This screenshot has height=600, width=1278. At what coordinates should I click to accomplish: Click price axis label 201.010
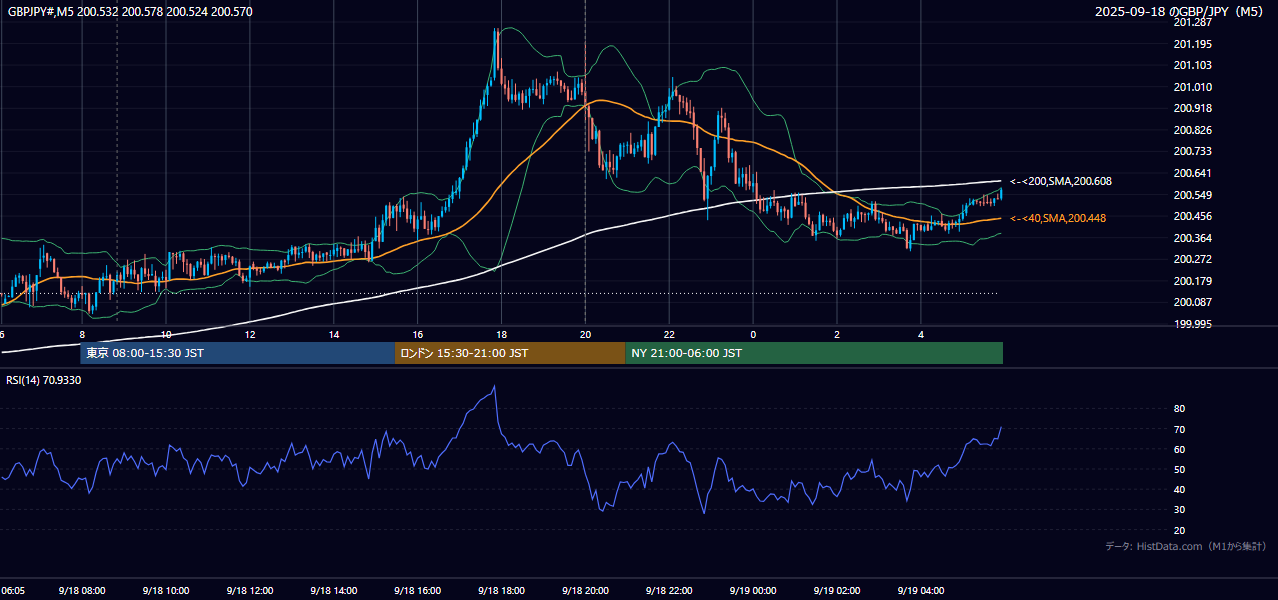[1193, 87]
